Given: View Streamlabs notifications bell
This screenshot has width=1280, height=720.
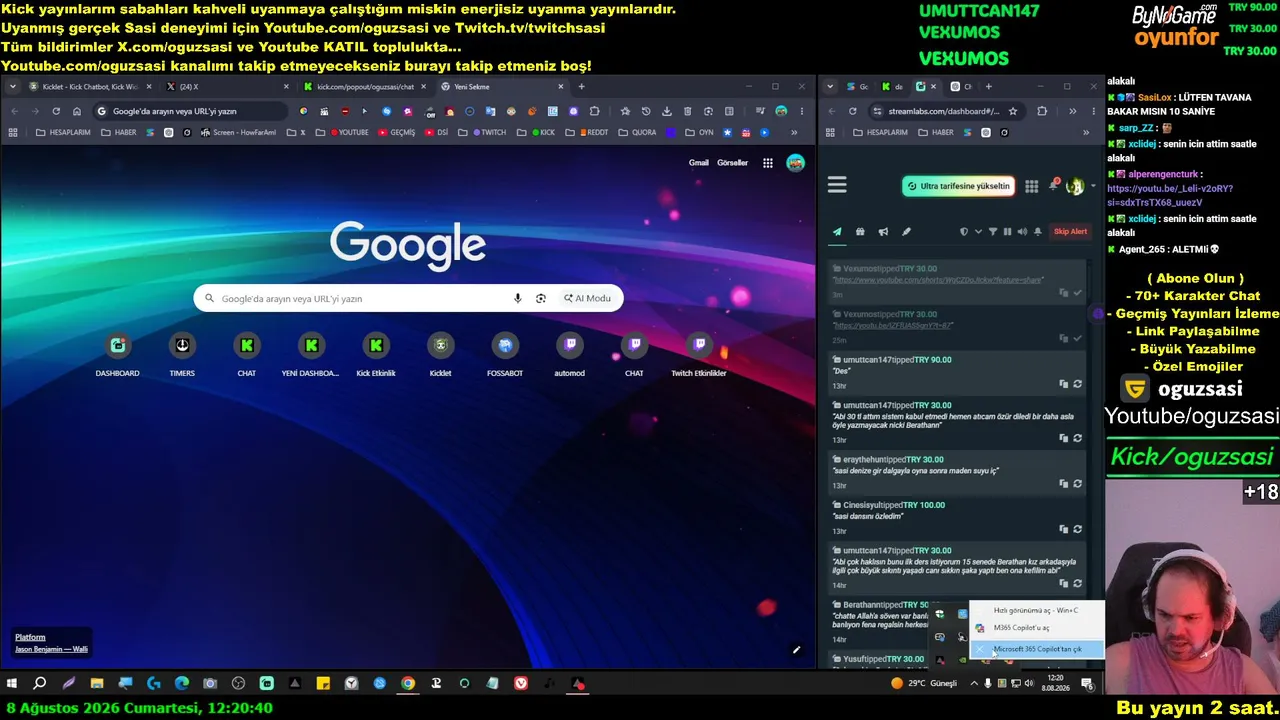Looking at the screenshot, I should point(1054,185).
